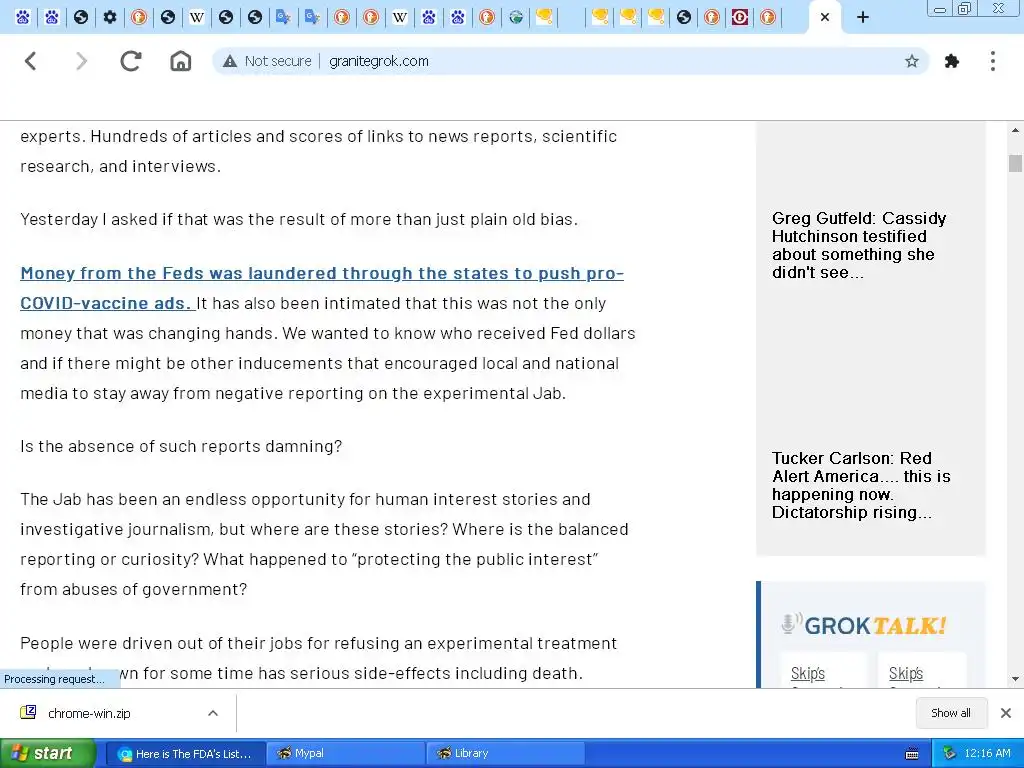The height and width of the screenshot is (768, 1024).
Task: Switch to 'Here is The FDA's List' taskbar window
Action: click(185, 754)
